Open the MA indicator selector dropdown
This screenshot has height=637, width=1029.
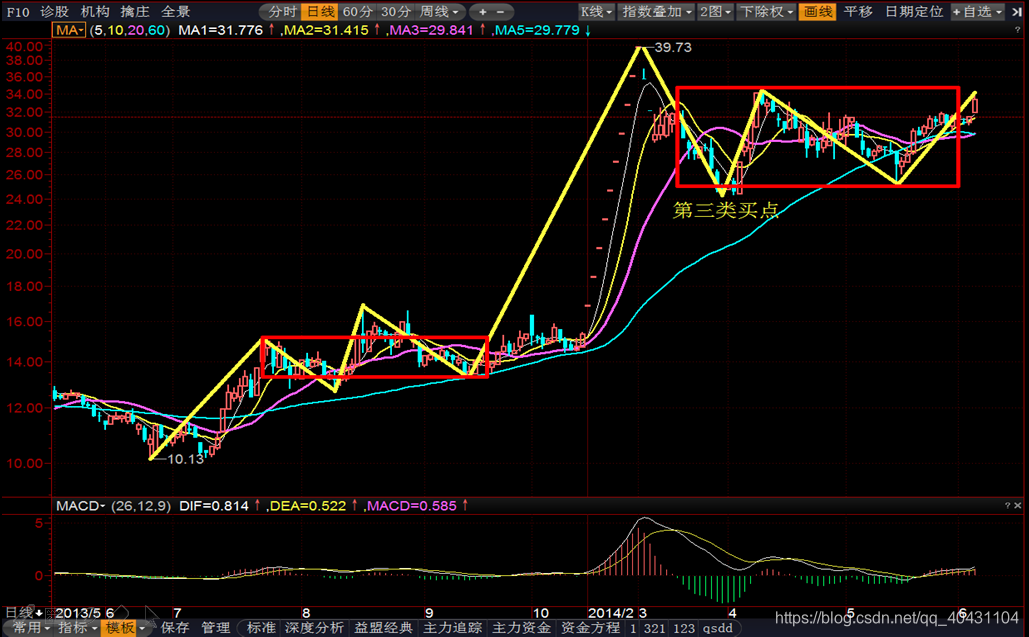coord(69,30)
